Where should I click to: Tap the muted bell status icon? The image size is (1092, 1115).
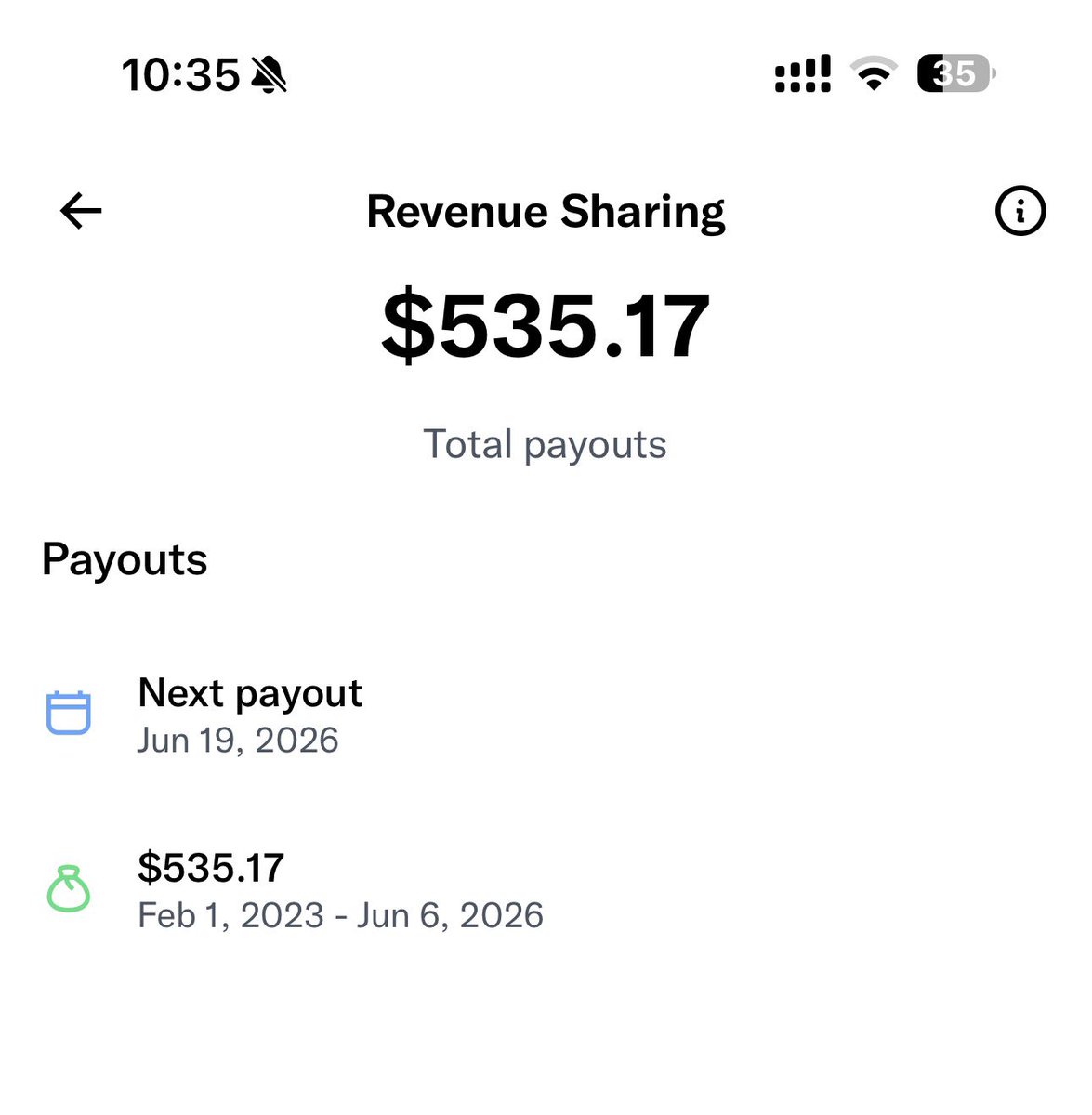269,74
